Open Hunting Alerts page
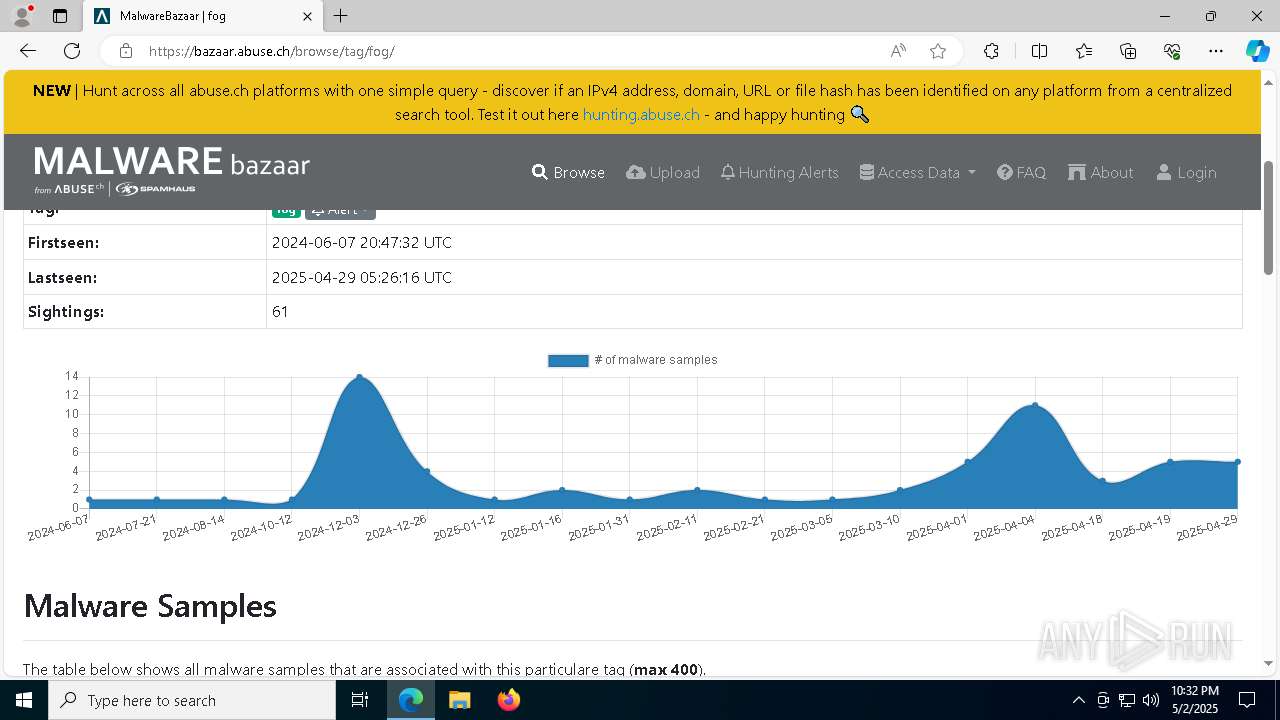Screen dimensions: 1280x720 [779, 172]
